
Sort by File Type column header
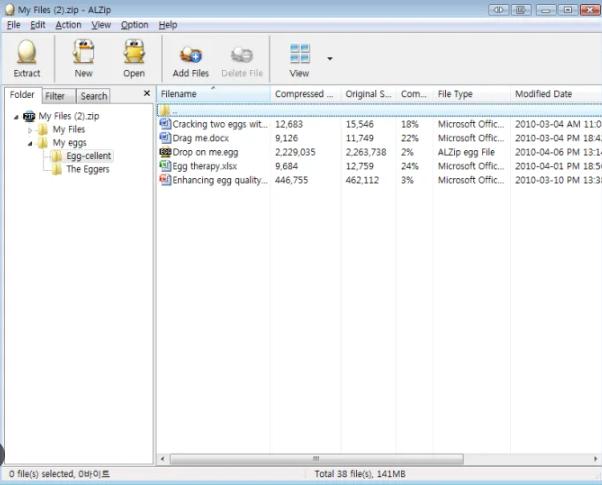point(471,94)
